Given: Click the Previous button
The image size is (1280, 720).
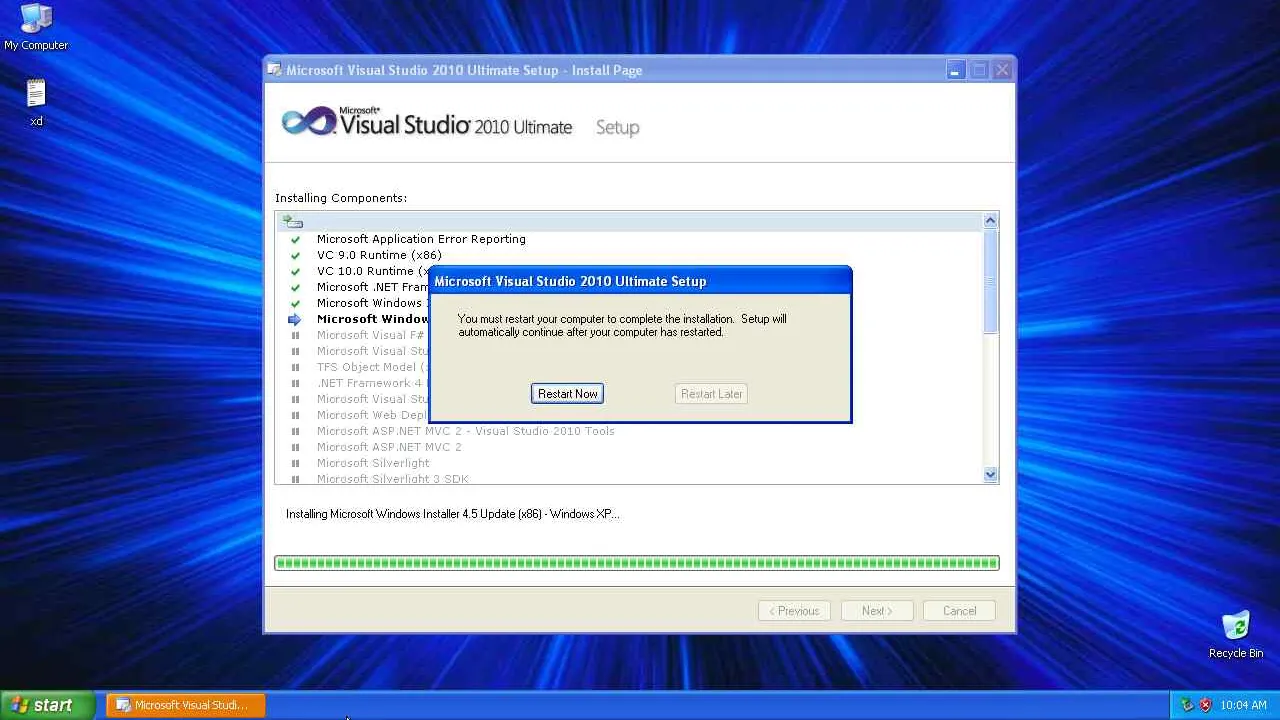Looking at the screenshot, I should (794, 611).
